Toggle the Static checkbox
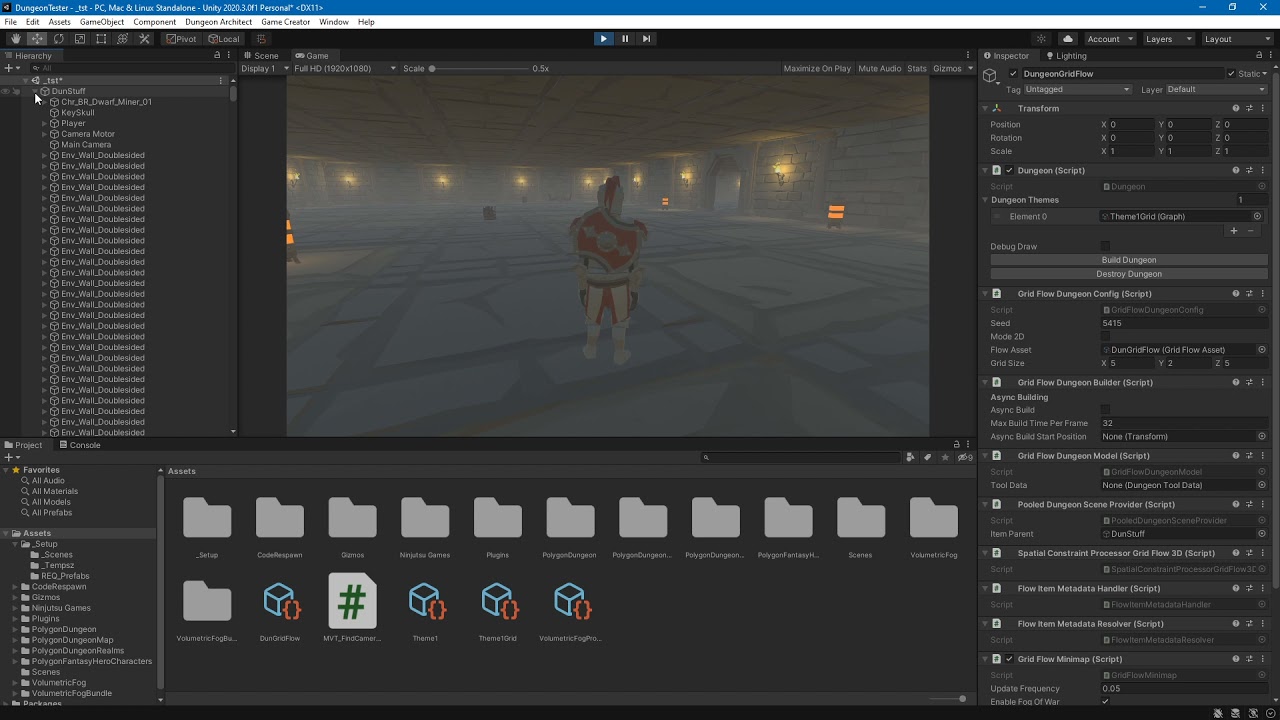1280x720 pixels. pos(1231,74)
